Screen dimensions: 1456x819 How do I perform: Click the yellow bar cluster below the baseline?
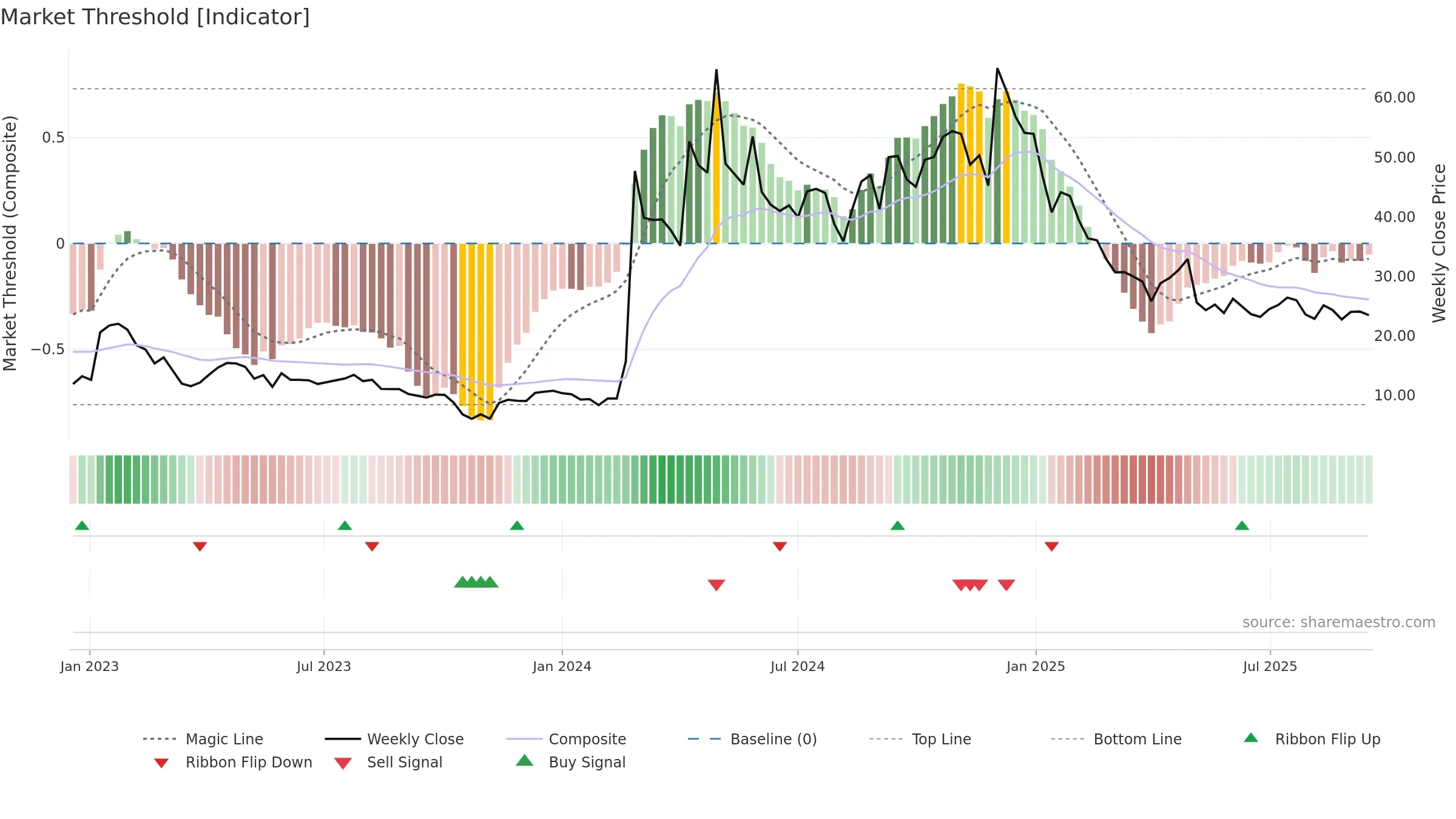coord(476,331)
